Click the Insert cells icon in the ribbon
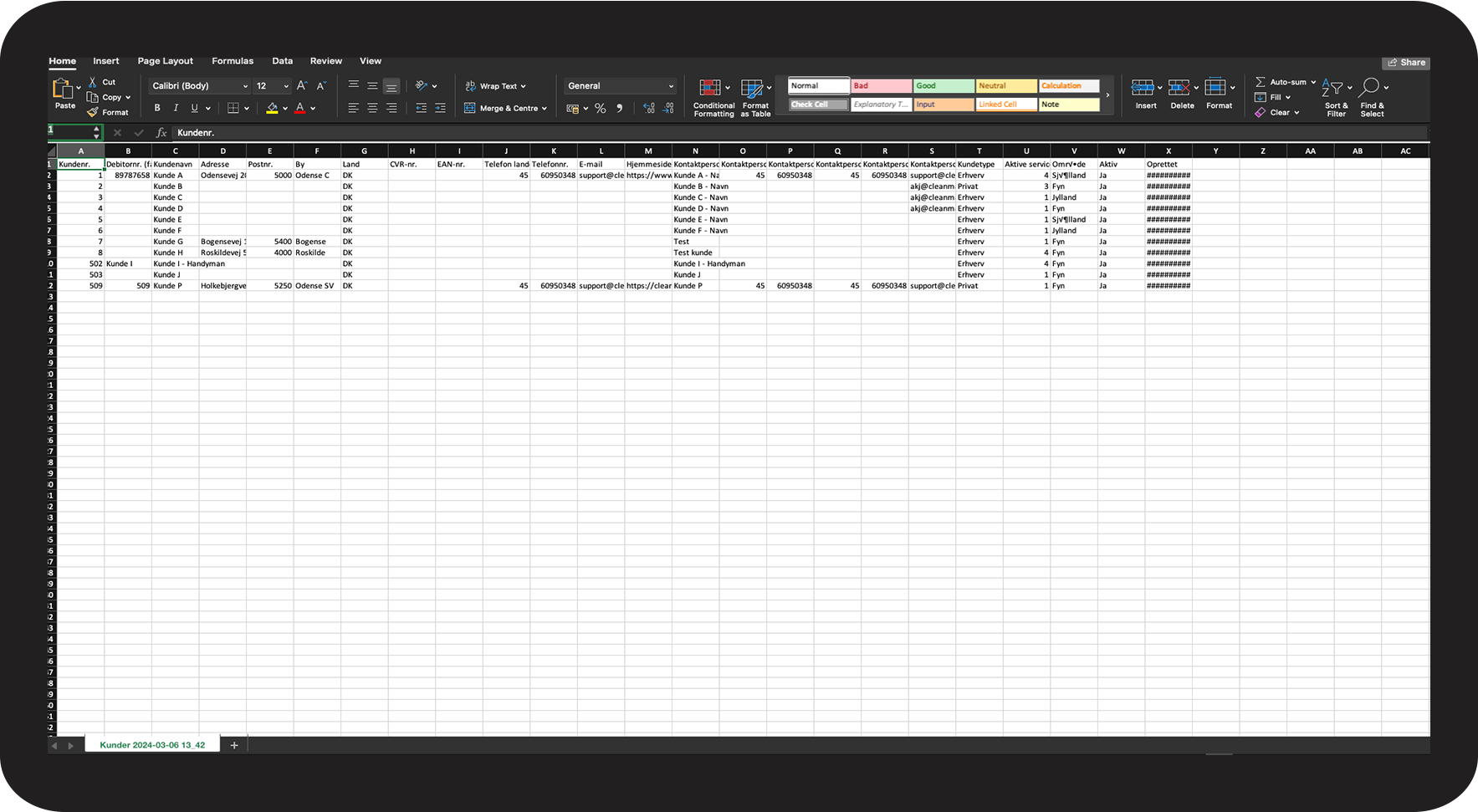The width and height of the screenshot is (1478, 812). [1143, 88]
